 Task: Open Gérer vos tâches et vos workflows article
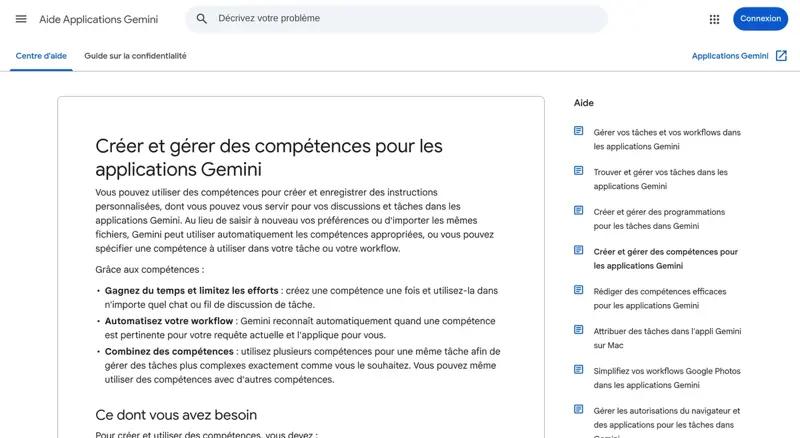[667, 139]
